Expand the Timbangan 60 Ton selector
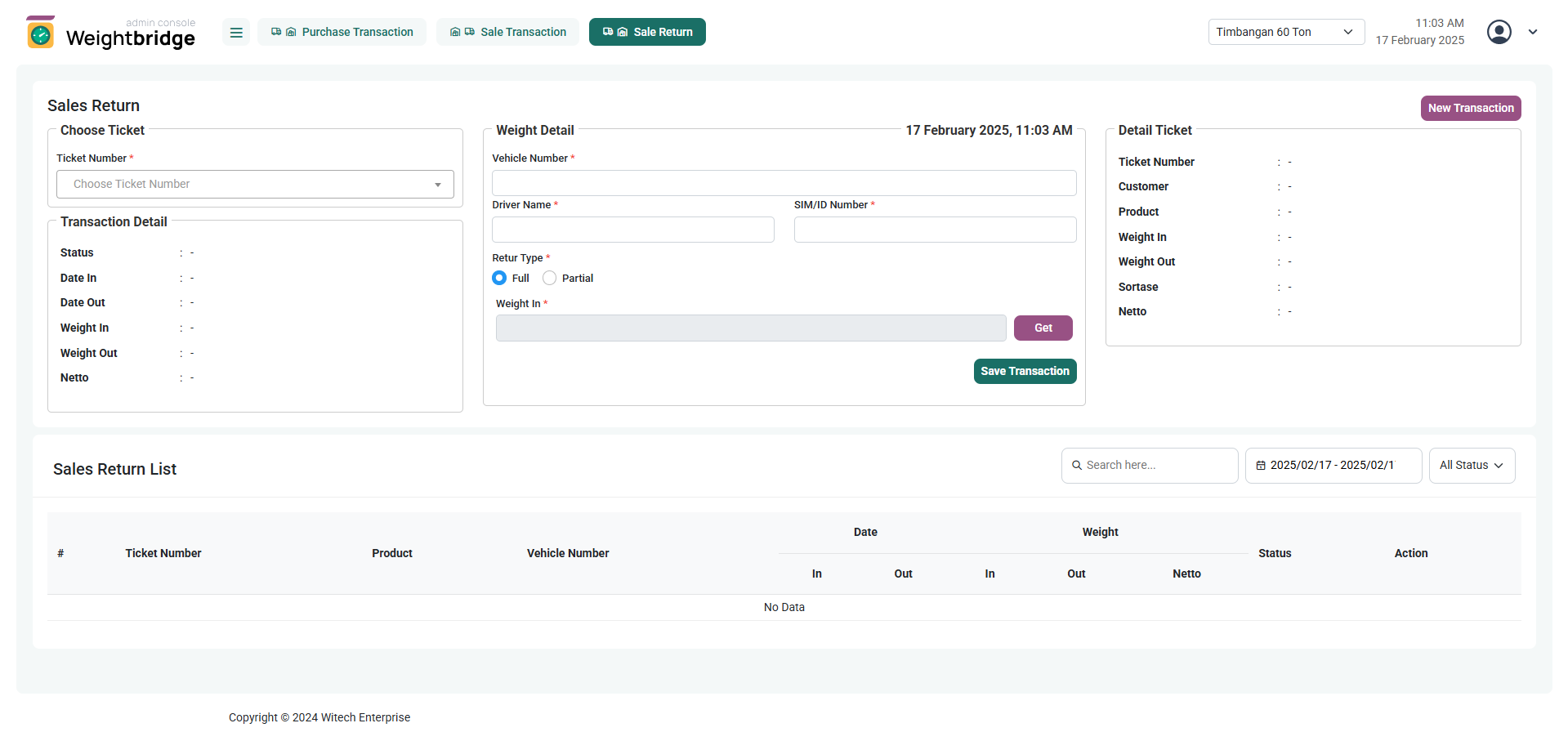The height and width of the screenshot is (741, 1568). [x=1285, y=32]
